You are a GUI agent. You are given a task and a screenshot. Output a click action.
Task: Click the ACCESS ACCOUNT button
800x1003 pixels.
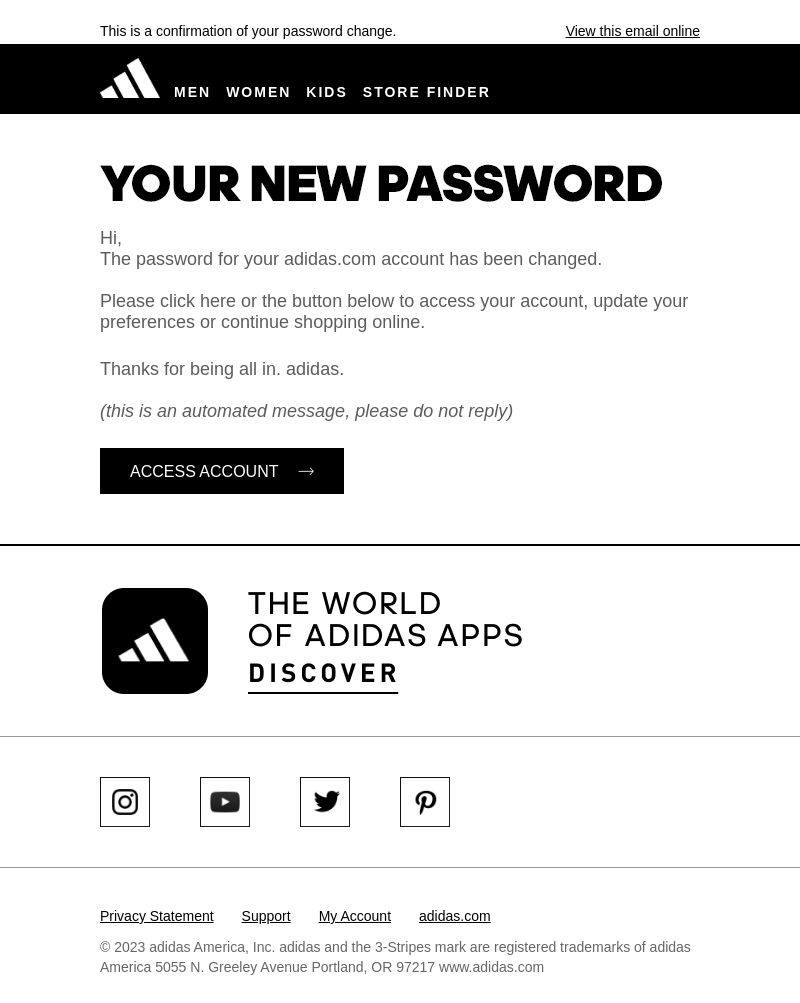pyautogui.click(x=222, y=471)
